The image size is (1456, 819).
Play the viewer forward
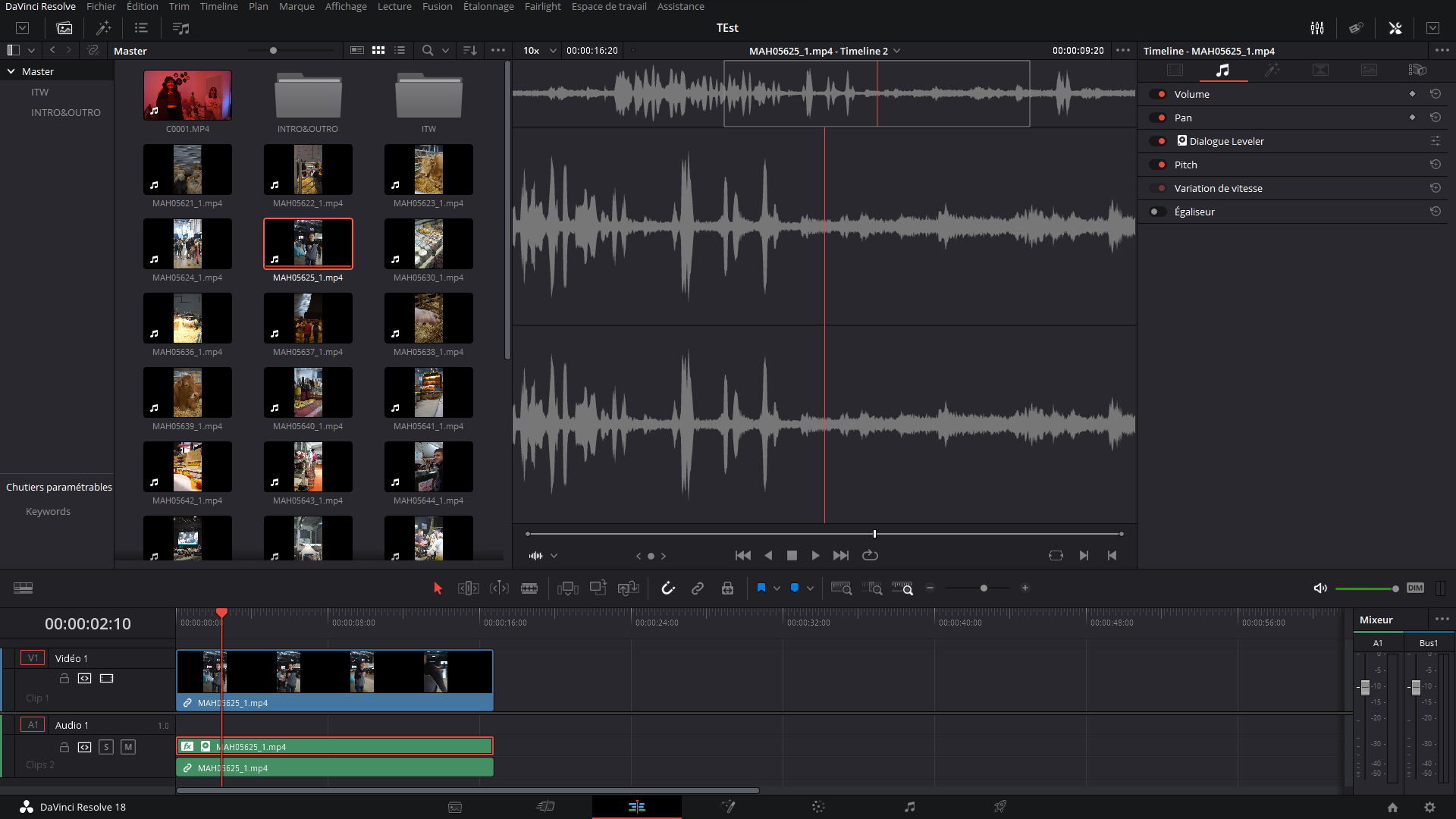[815, 556]
